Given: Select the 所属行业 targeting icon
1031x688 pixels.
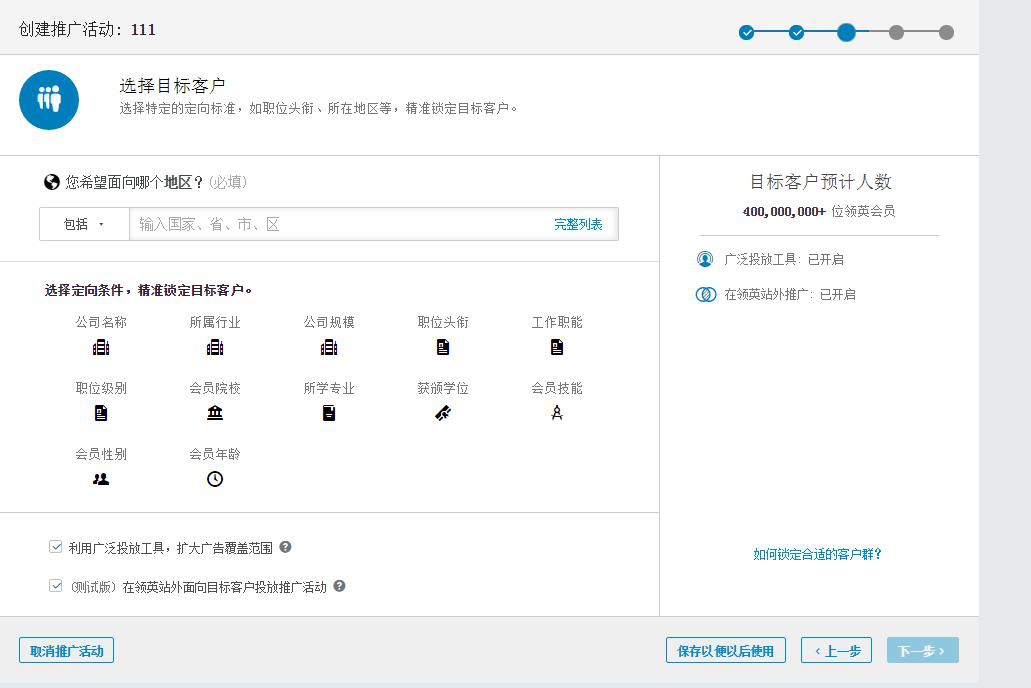Looking at the screenshot, I should 215,347.
